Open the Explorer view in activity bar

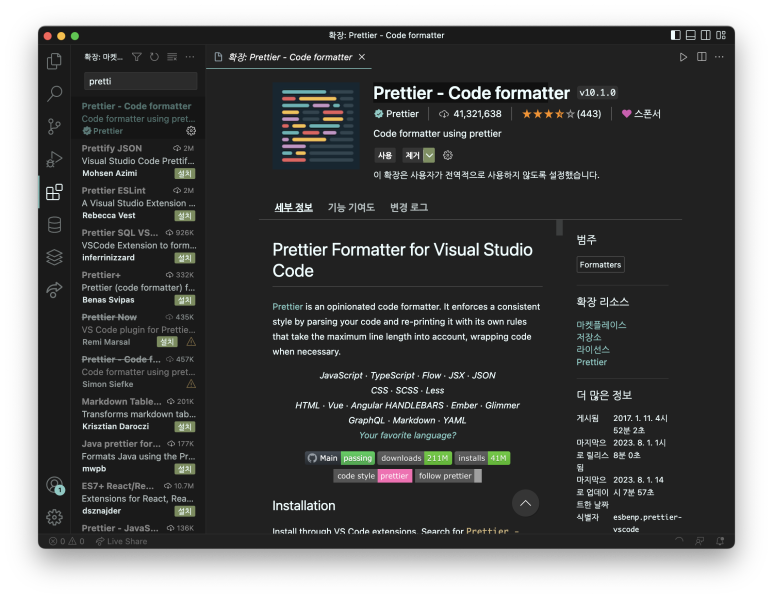pos(54,61)
